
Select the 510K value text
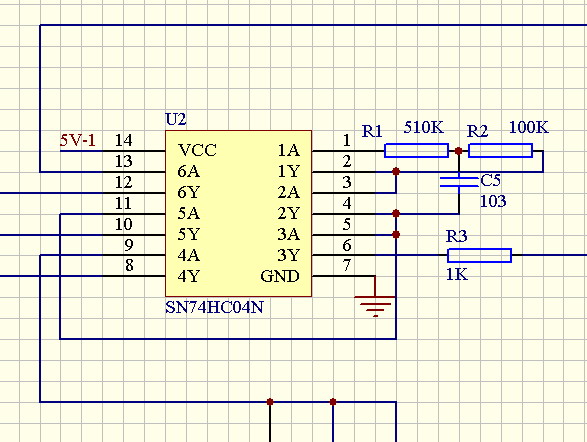coord(423,128)
